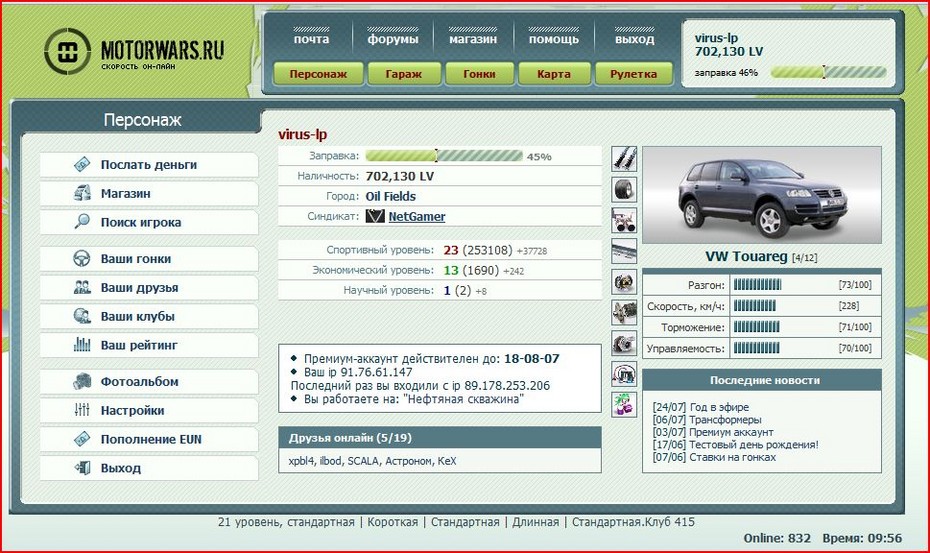Click the sliders icon for Настройки
The width and height of the screenshot is (930, 553).
coord(83,410)
